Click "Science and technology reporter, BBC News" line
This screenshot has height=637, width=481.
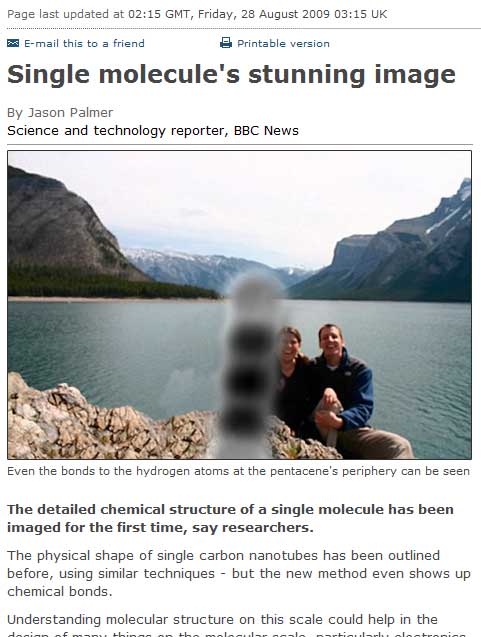(153, 131)
